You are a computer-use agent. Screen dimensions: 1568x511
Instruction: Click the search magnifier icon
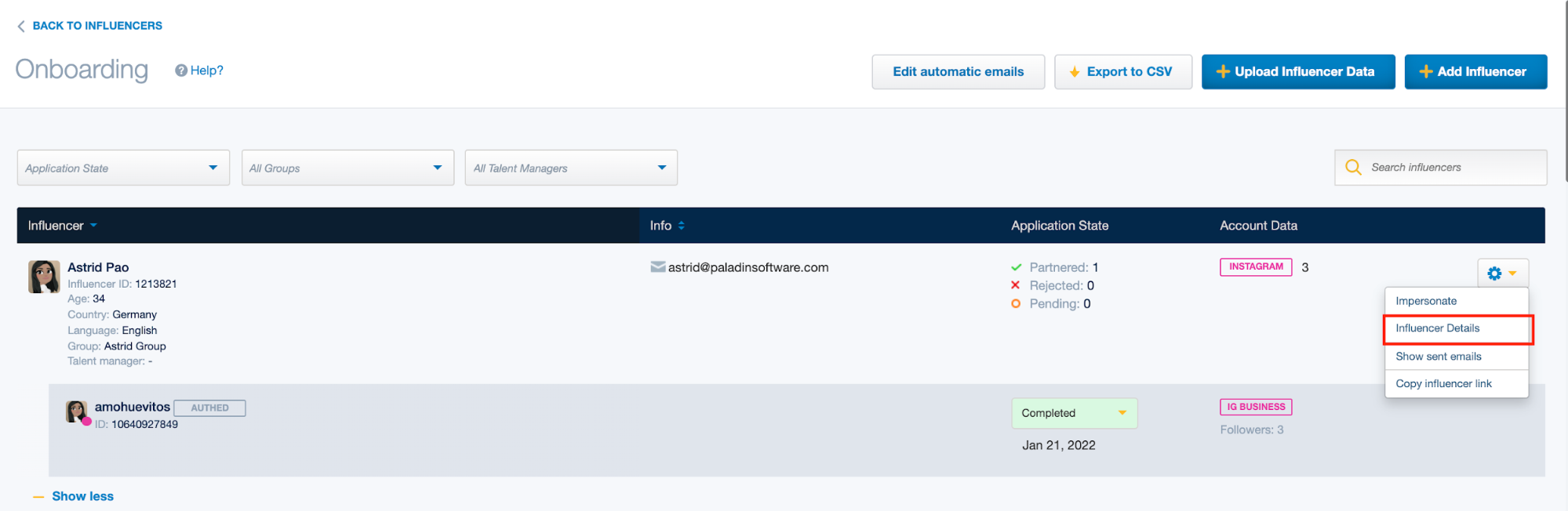(1353, 167)
